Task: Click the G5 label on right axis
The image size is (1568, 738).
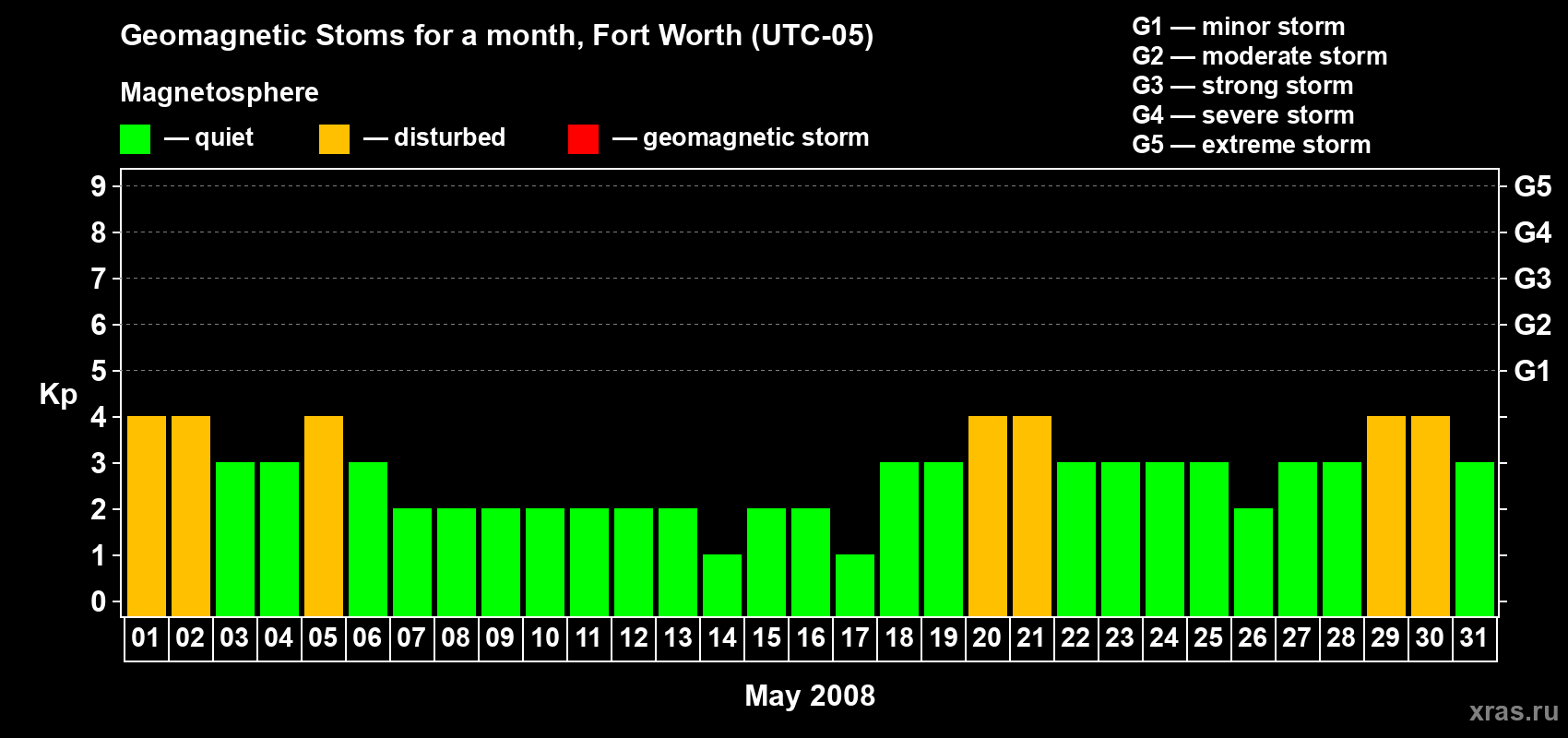Action: (x=1533, y=186)
